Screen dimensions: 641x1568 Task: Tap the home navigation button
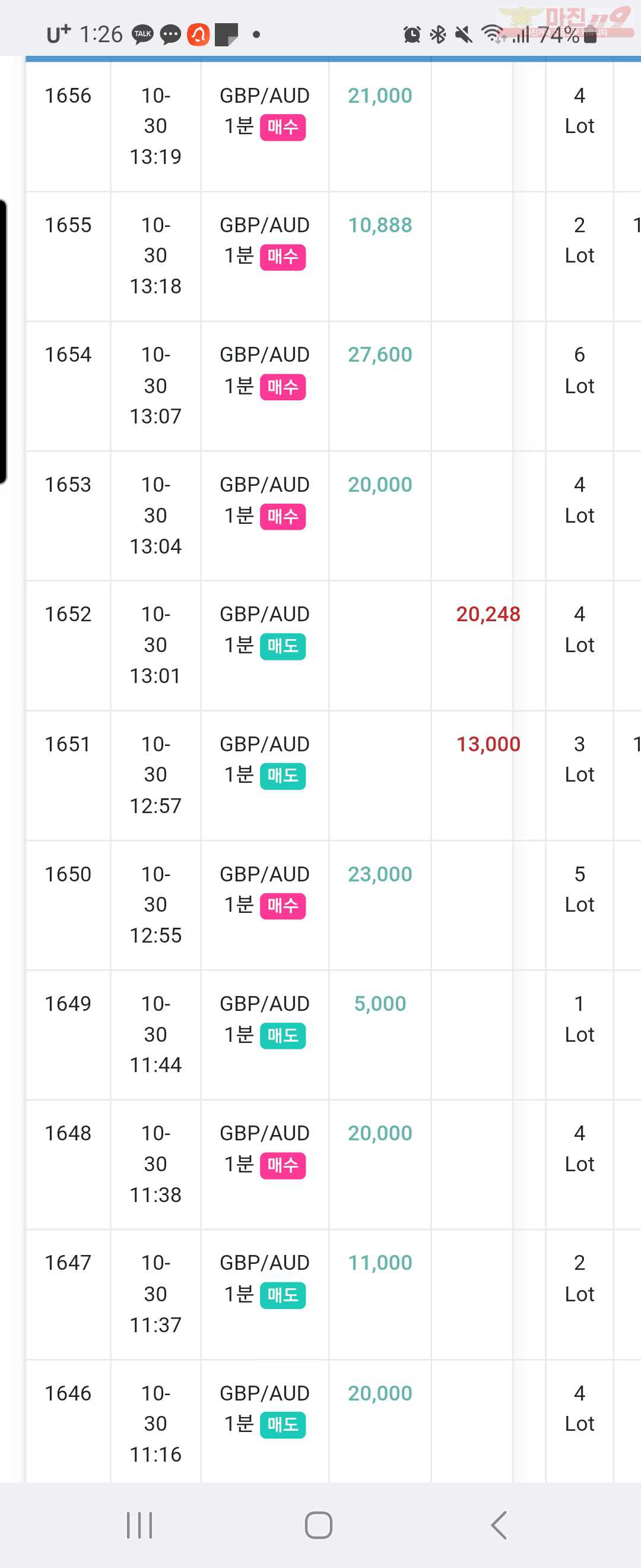pyautogui.click(x=319, y=1525)
